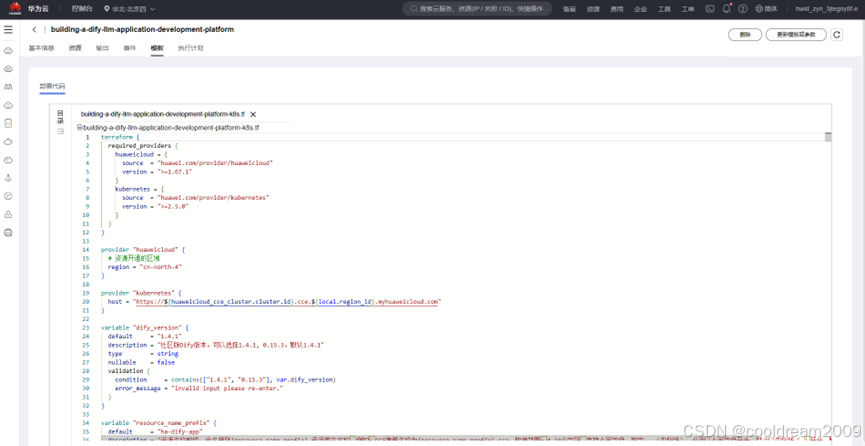Expand the 华北-北京四 region selector
The image size is (865, 446).
130,9
